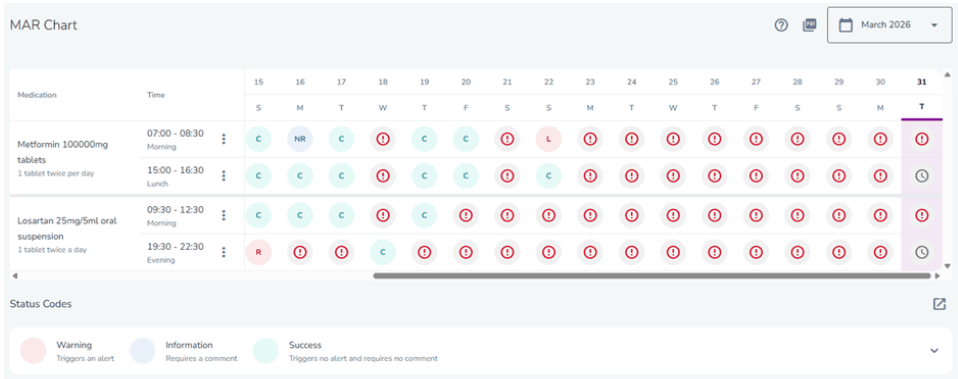Click the R status on day 15 evening

coord(258,252)
